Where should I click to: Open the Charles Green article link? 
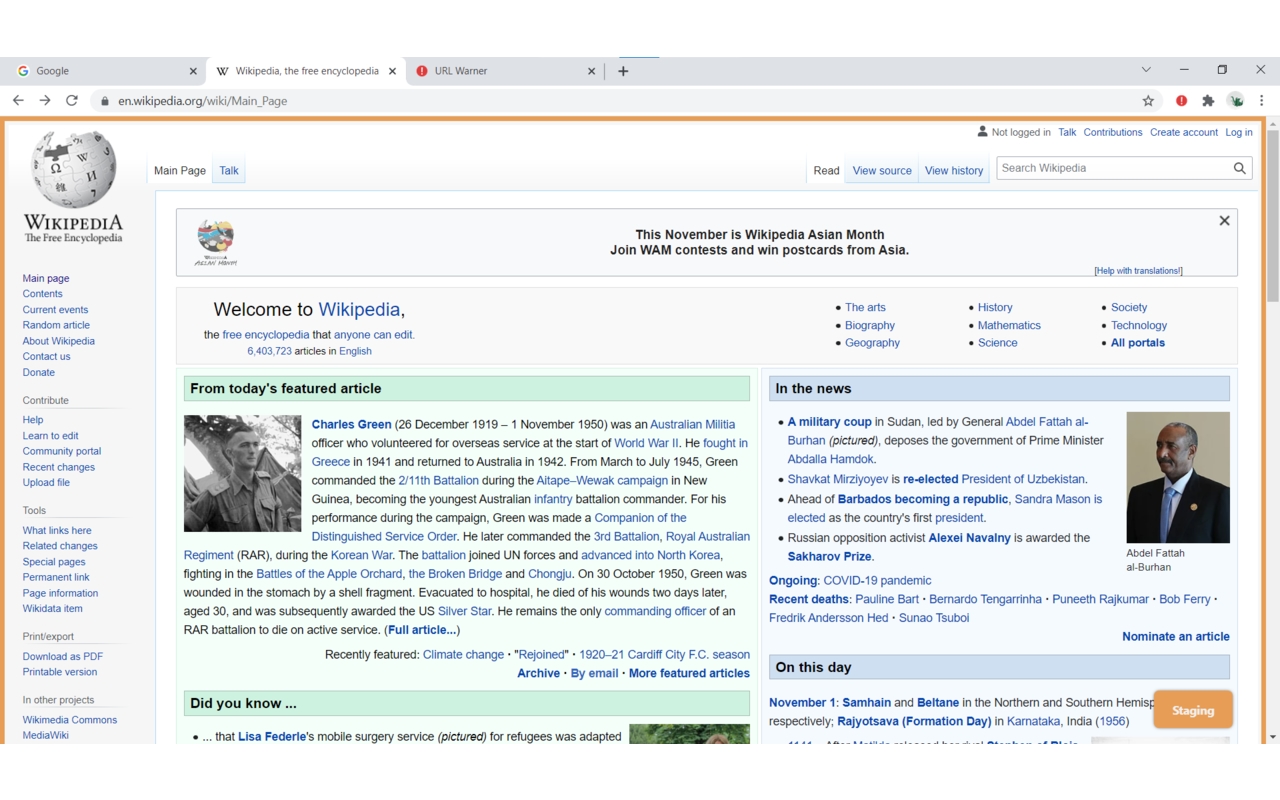coord(351,425)
